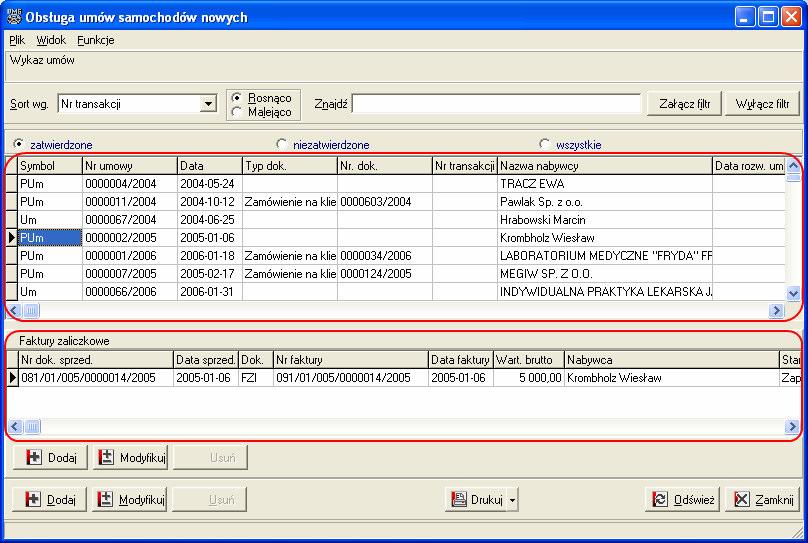
Task: Click into the Znajdź search field
Action: pyautogui.click(x=496, y=104)
